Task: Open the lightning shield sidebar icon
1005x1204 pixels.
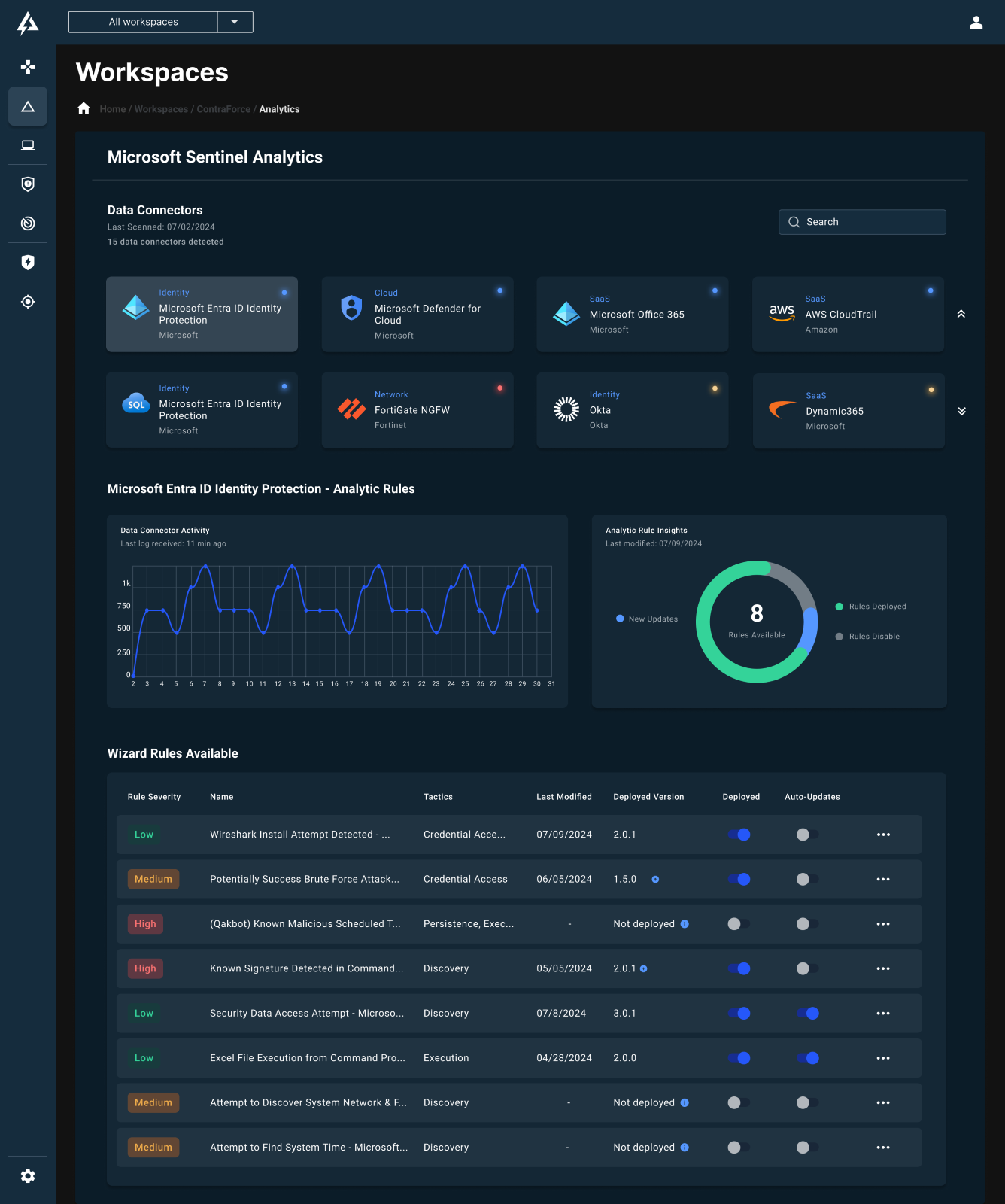Action: coord(28,263)
